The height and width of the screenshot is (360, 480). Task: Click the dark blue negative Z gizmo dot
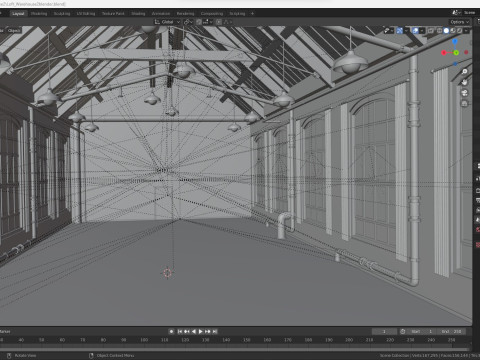pos(455,63)
